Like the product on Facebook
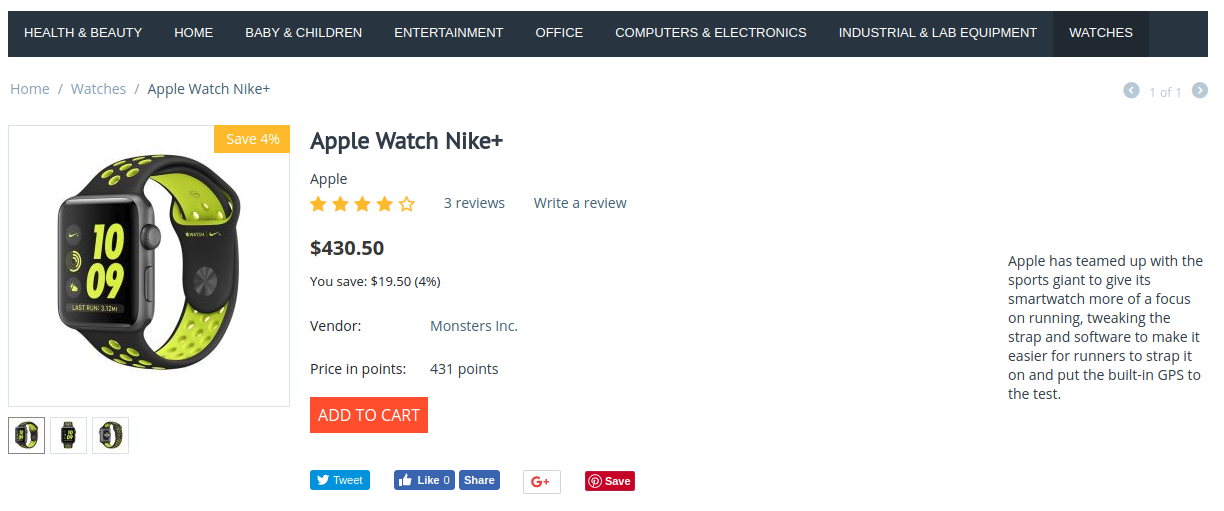Image resolution: width=1224 pixels, height=511 pixels. click(x=424, y=480)
